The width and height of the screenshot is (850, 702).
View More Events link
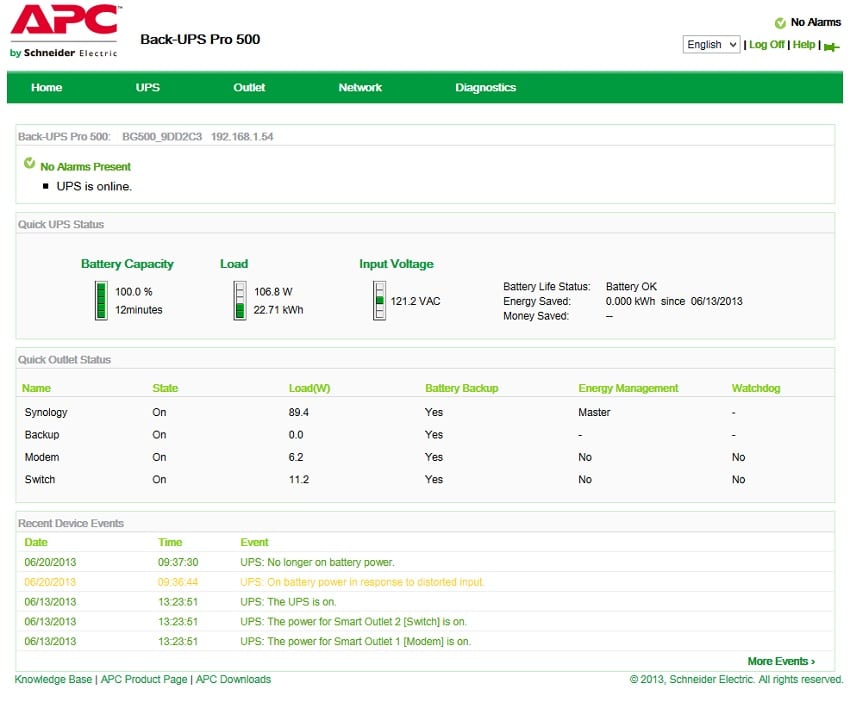coord(781,661)
